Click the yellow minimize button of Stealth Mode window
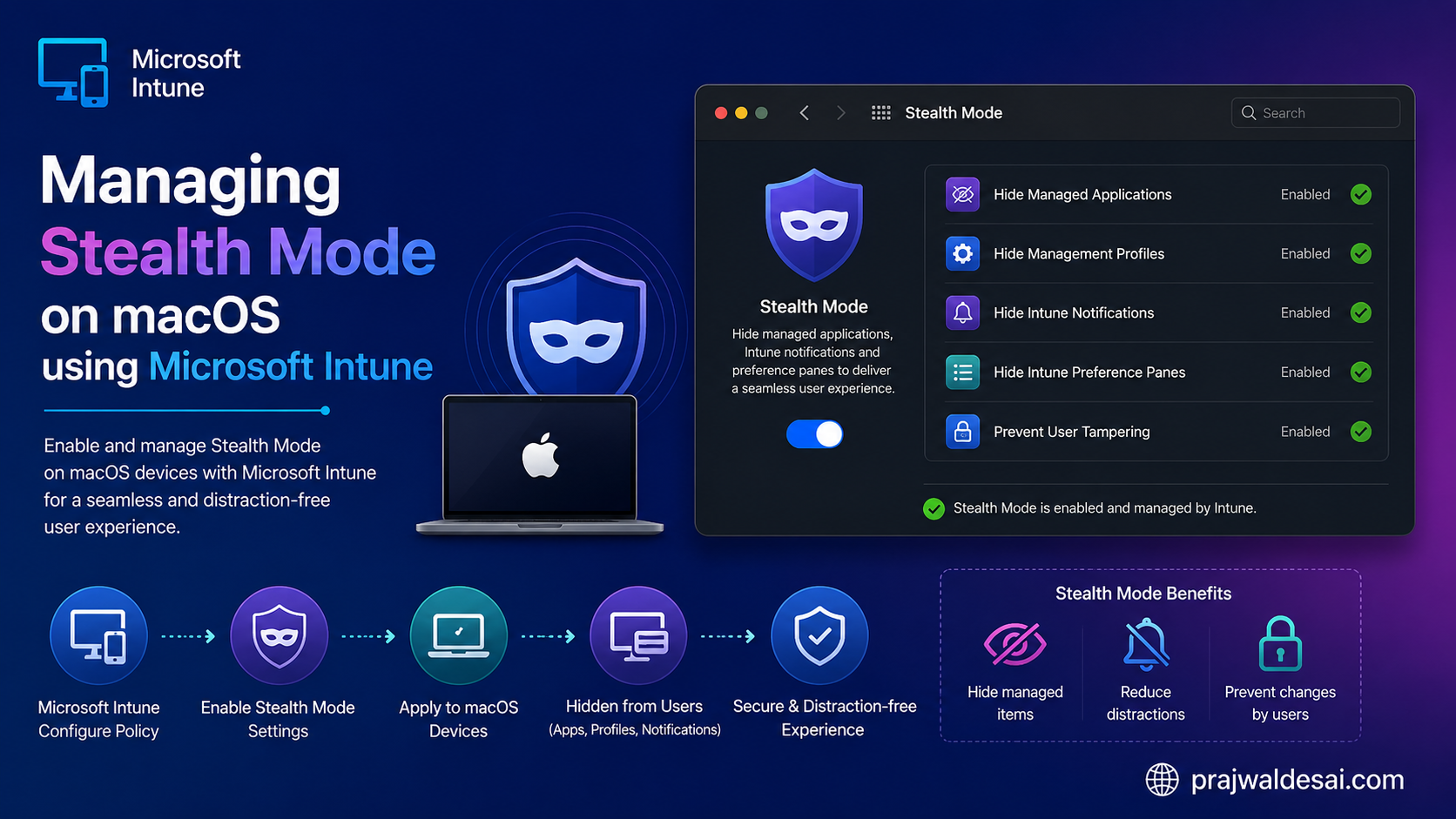The image size is (1456, 819). point(741,113)
